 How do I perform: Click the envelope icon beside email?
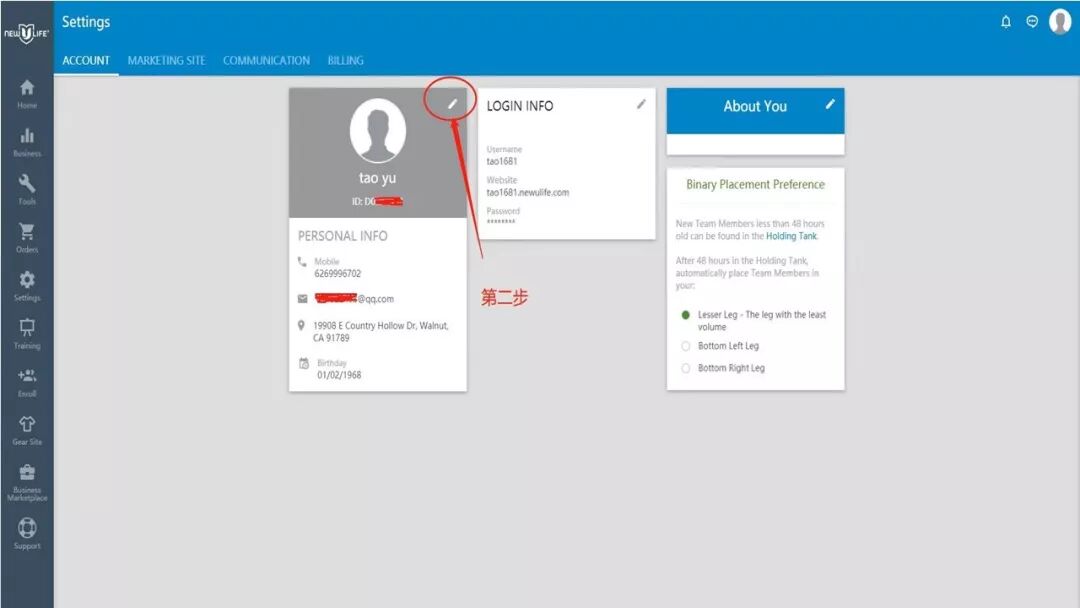tap(302, 299)
